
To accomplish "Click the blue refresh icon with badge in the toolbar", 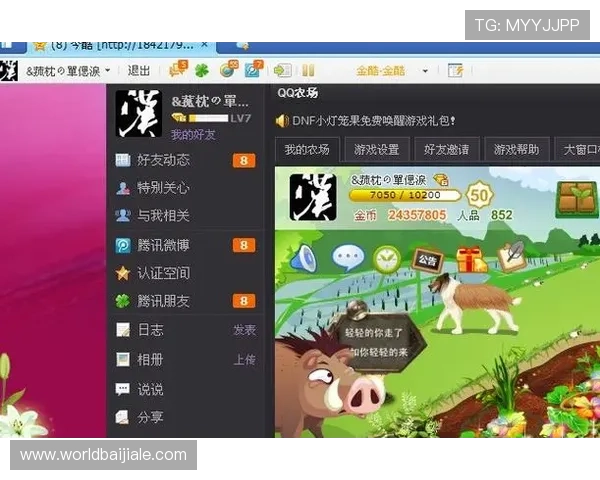I will [x=253, y=69].
